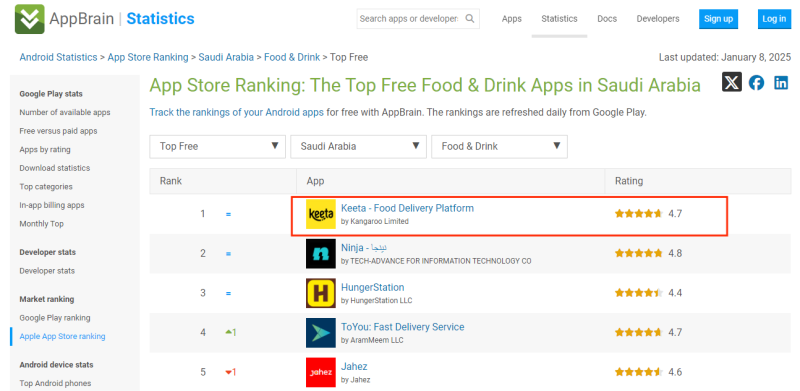The width and height of the screenshot is (800, 391).
Task: Click the Sign up button
Action: (x=718, y=19)
